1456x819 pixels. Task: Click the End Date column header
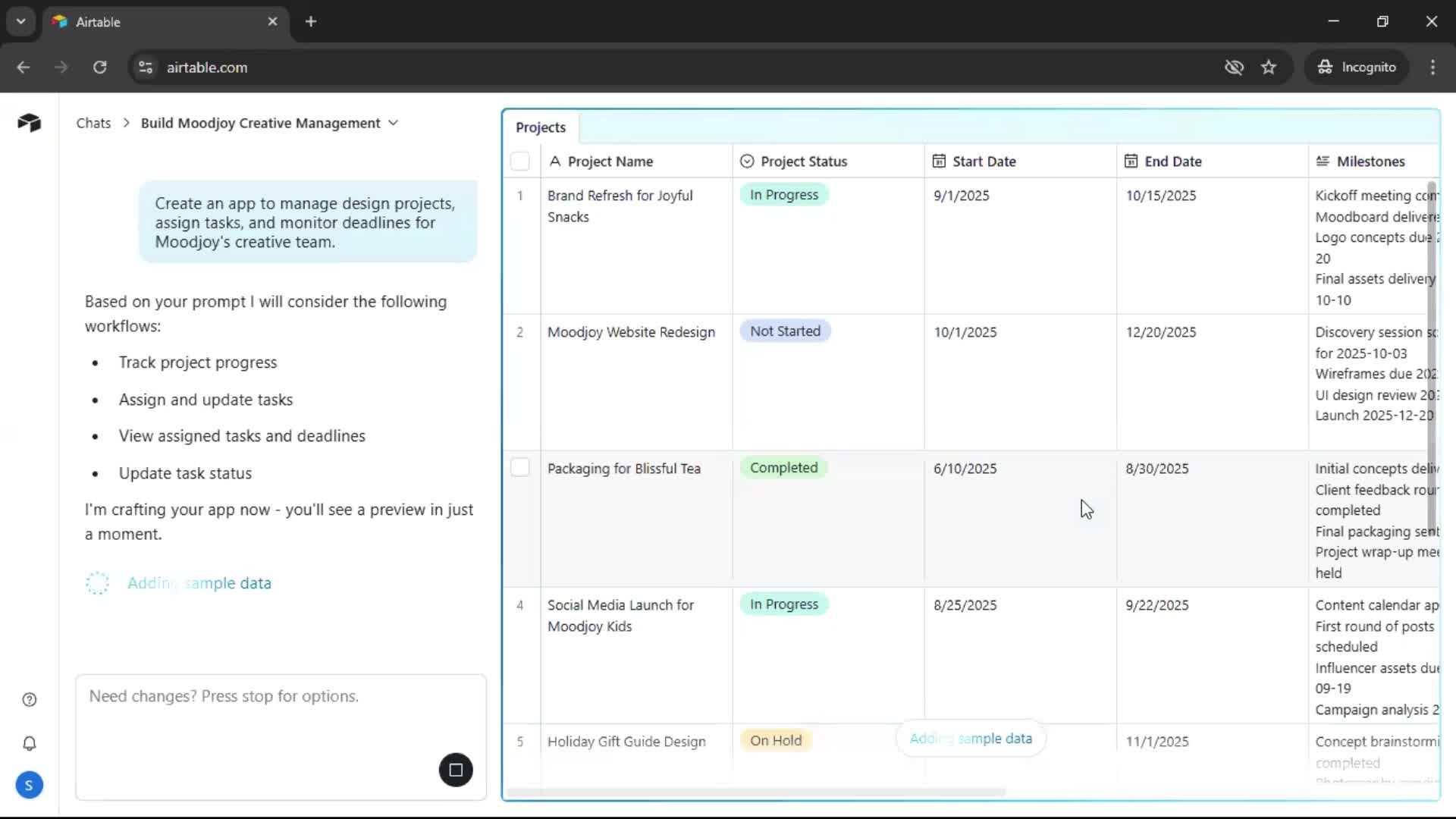coord(1213,162)
